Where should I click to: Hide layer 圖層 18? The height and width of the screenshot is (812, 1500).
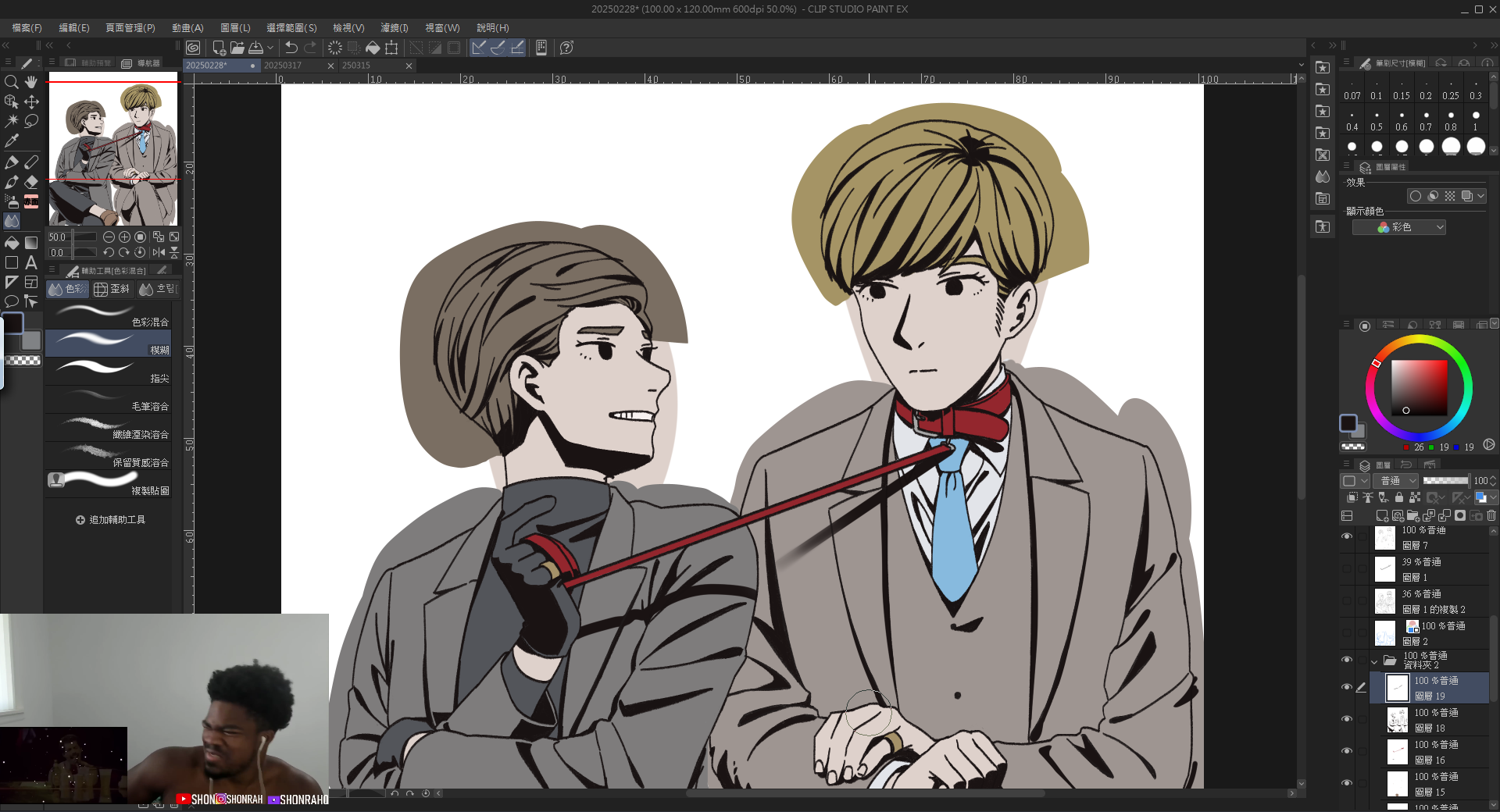(1347, 719)
